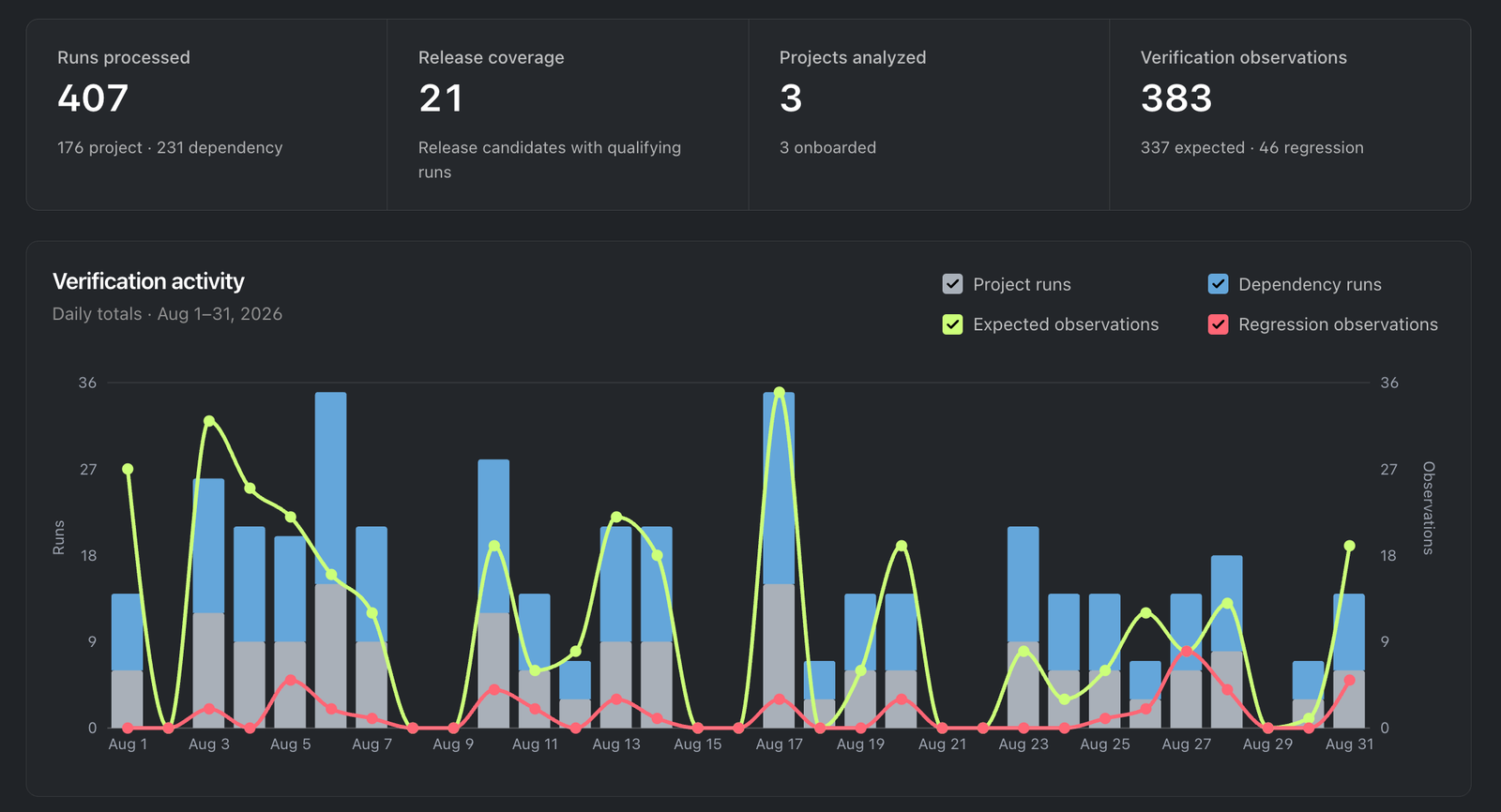This screenshot has height=812, width=1501.
Task: Click the Aug 31 regression observations point
Action: (x=1349, y=680)
